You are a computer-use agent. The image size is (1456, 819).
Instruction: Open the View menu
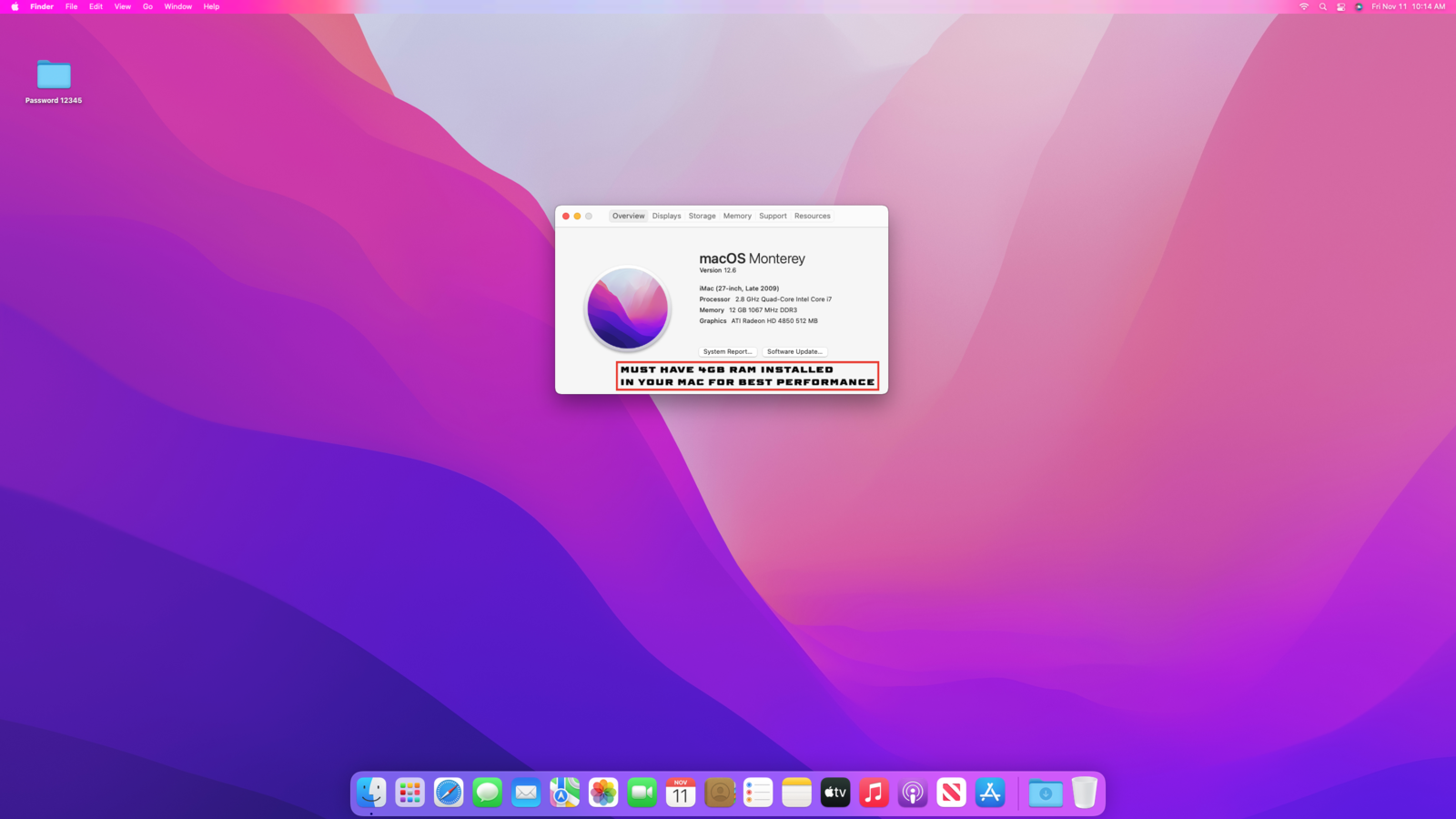[122, 6]
